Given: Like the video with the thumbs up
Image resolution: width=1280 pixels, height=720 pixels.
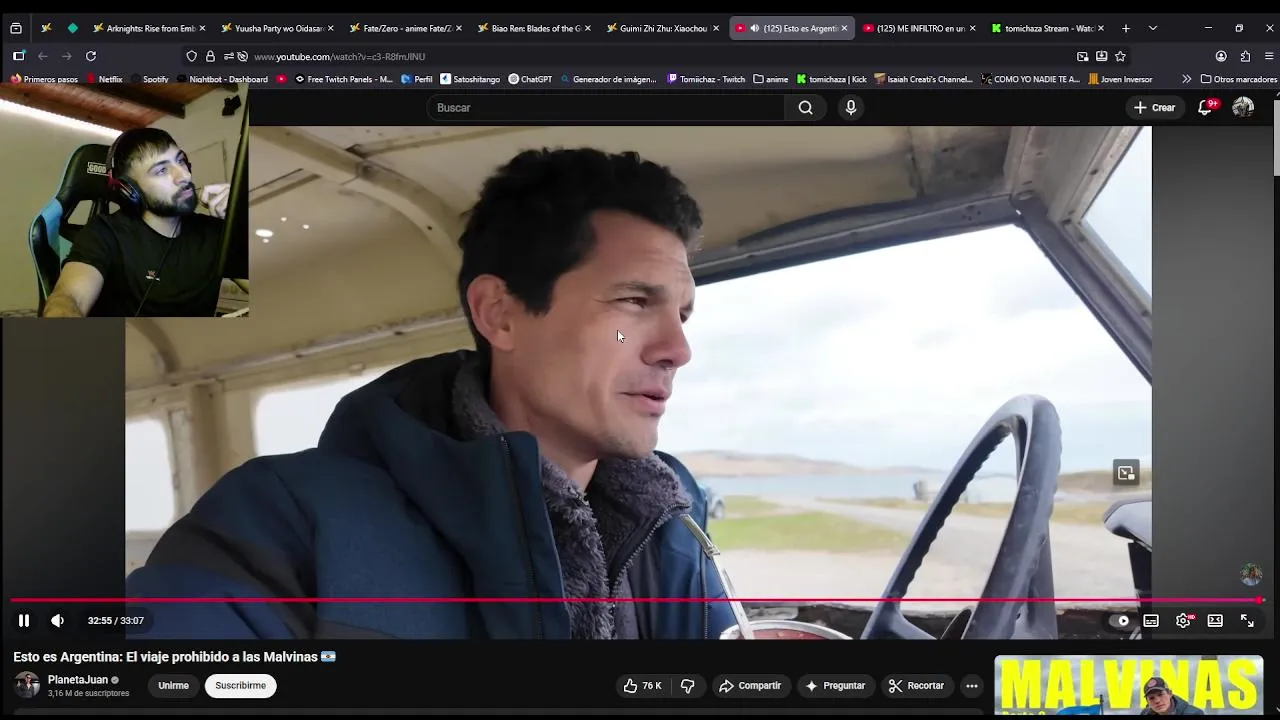Looking at the screenshot, I should click(x=641, y=686).
